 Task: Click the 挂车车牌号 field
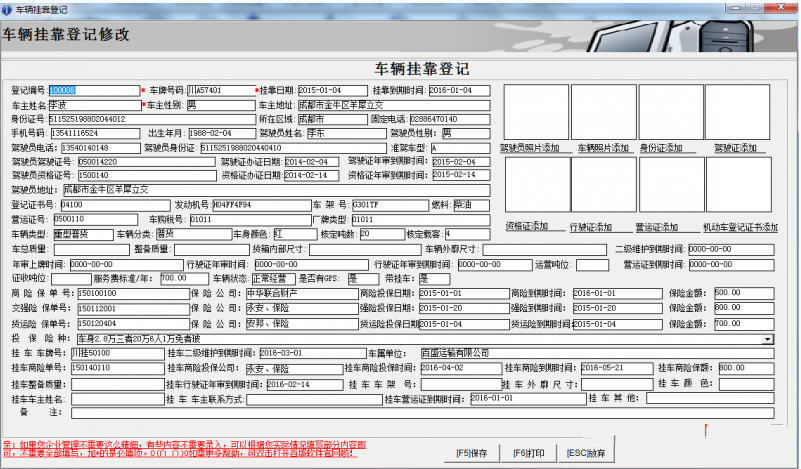tap(117, 354)
